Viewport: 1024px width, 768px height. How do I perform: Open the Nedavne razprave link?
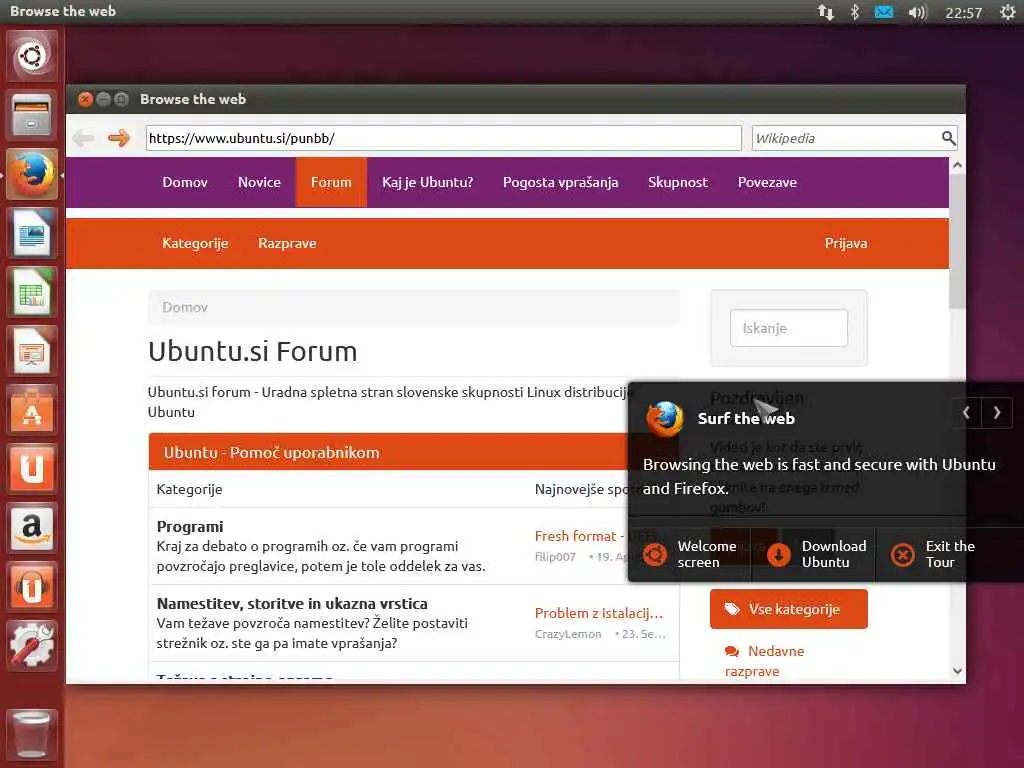coord(765,661)
